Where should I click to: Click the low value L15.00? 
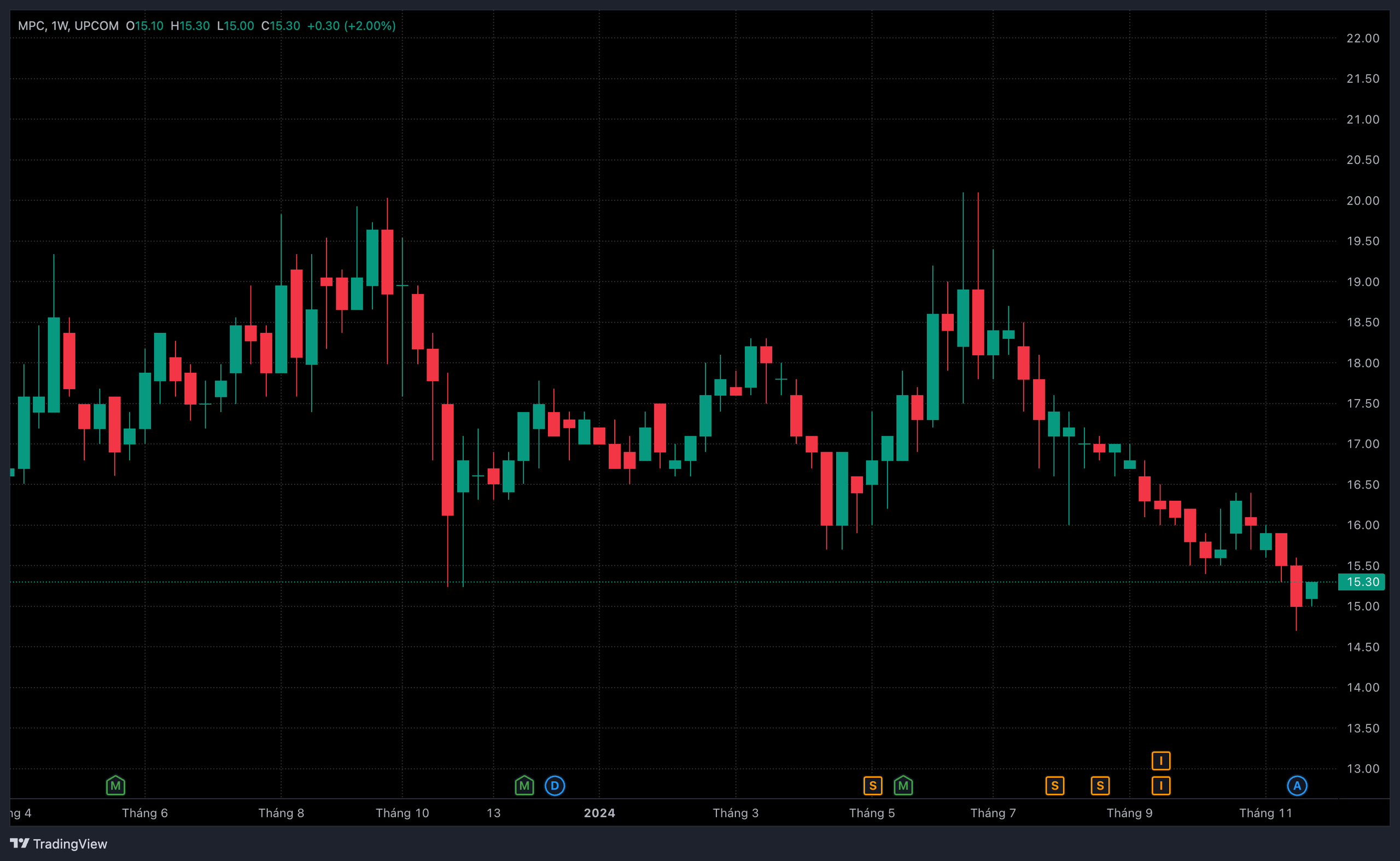click(235, 26)
